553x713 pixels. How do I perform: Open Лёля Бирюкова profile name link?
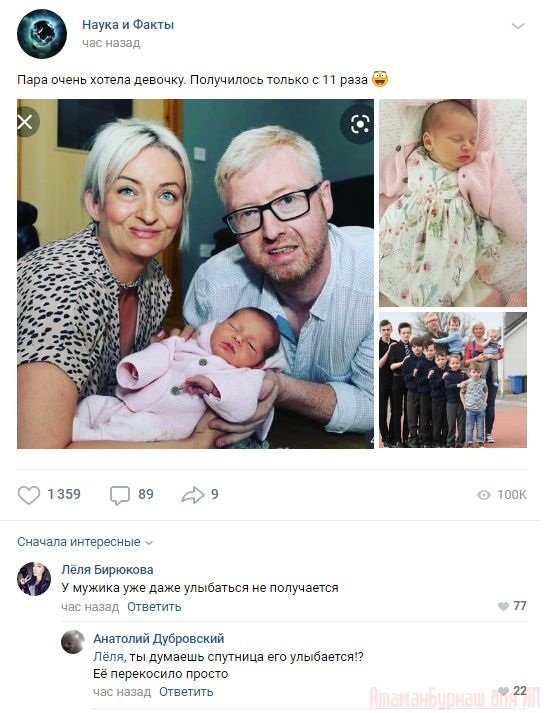(x=107, y=570)
